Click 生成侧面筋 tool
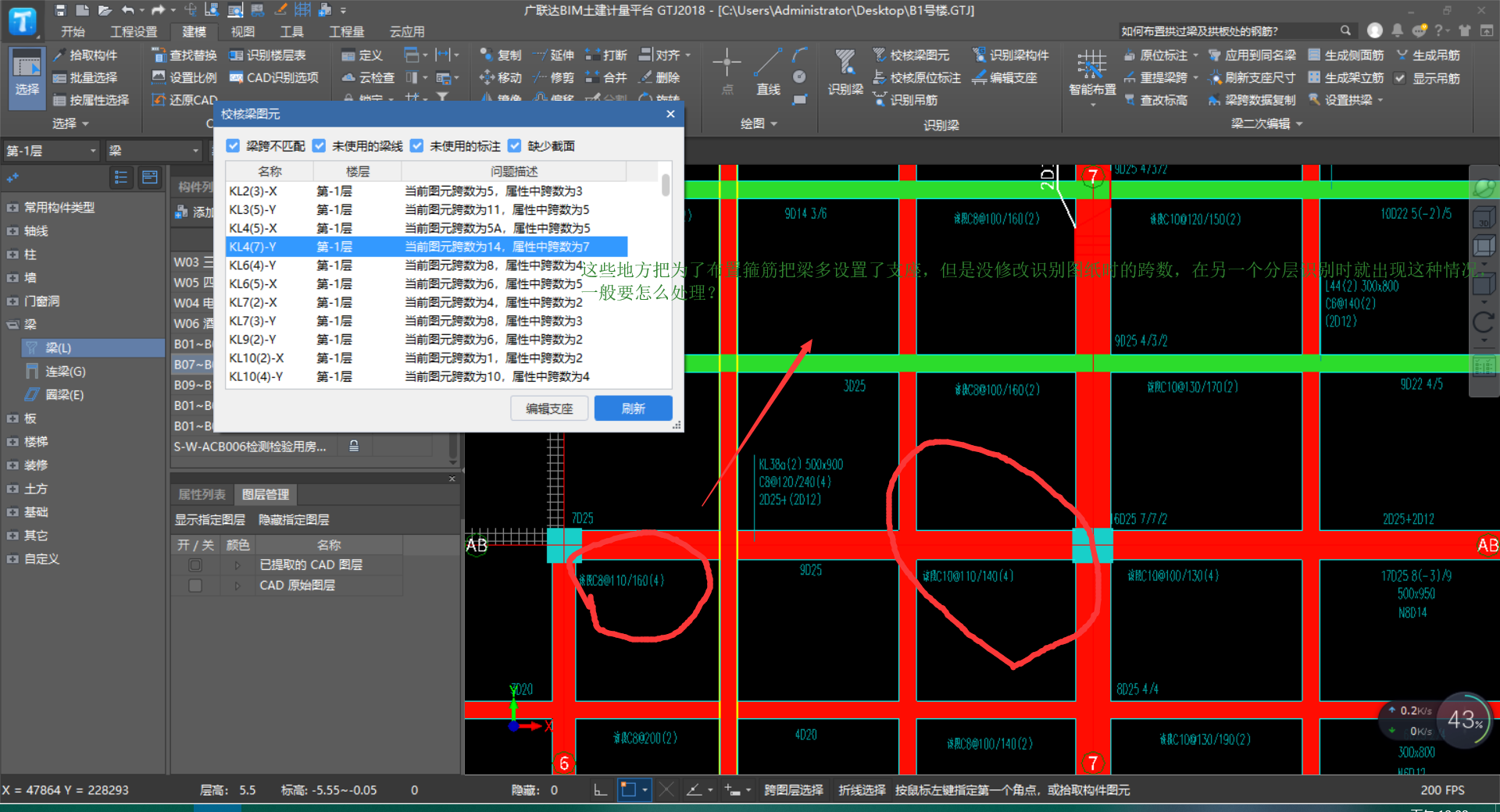The image size is (1500, 812). (x=1346, y=55)
